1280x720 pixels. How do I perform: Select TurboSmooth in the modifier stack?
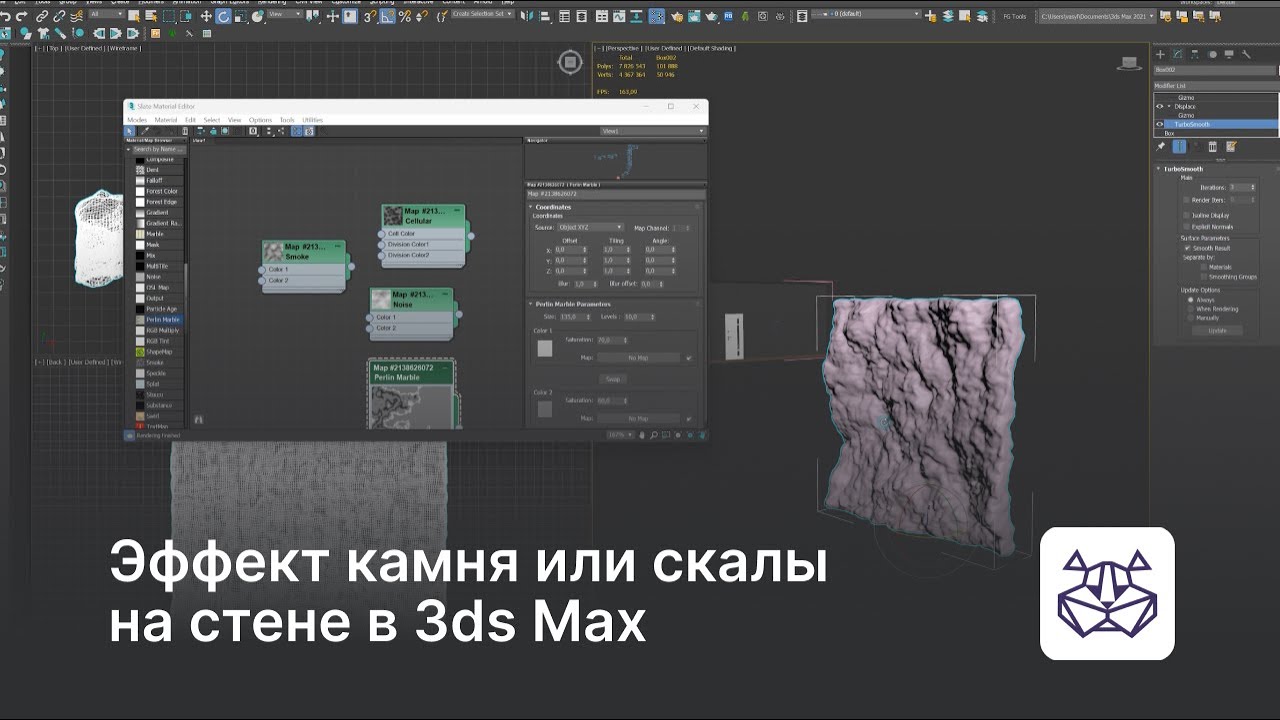point(1222,124)
